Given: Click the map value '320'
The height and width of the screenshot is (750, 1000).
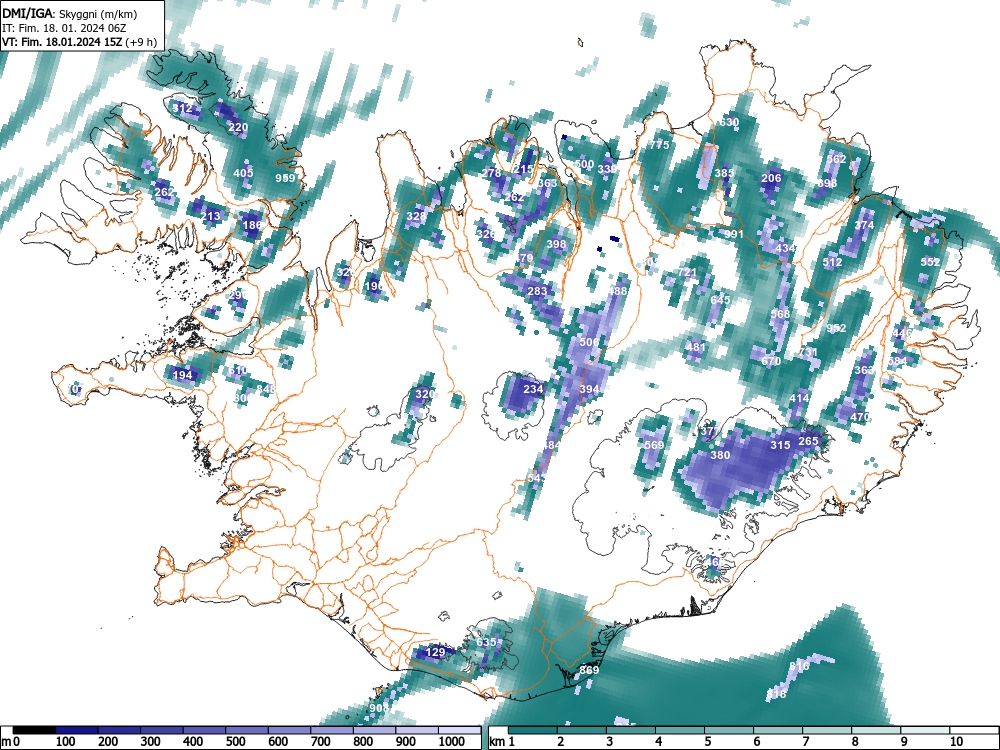Looking at the screenshot, I should [425, 394].
